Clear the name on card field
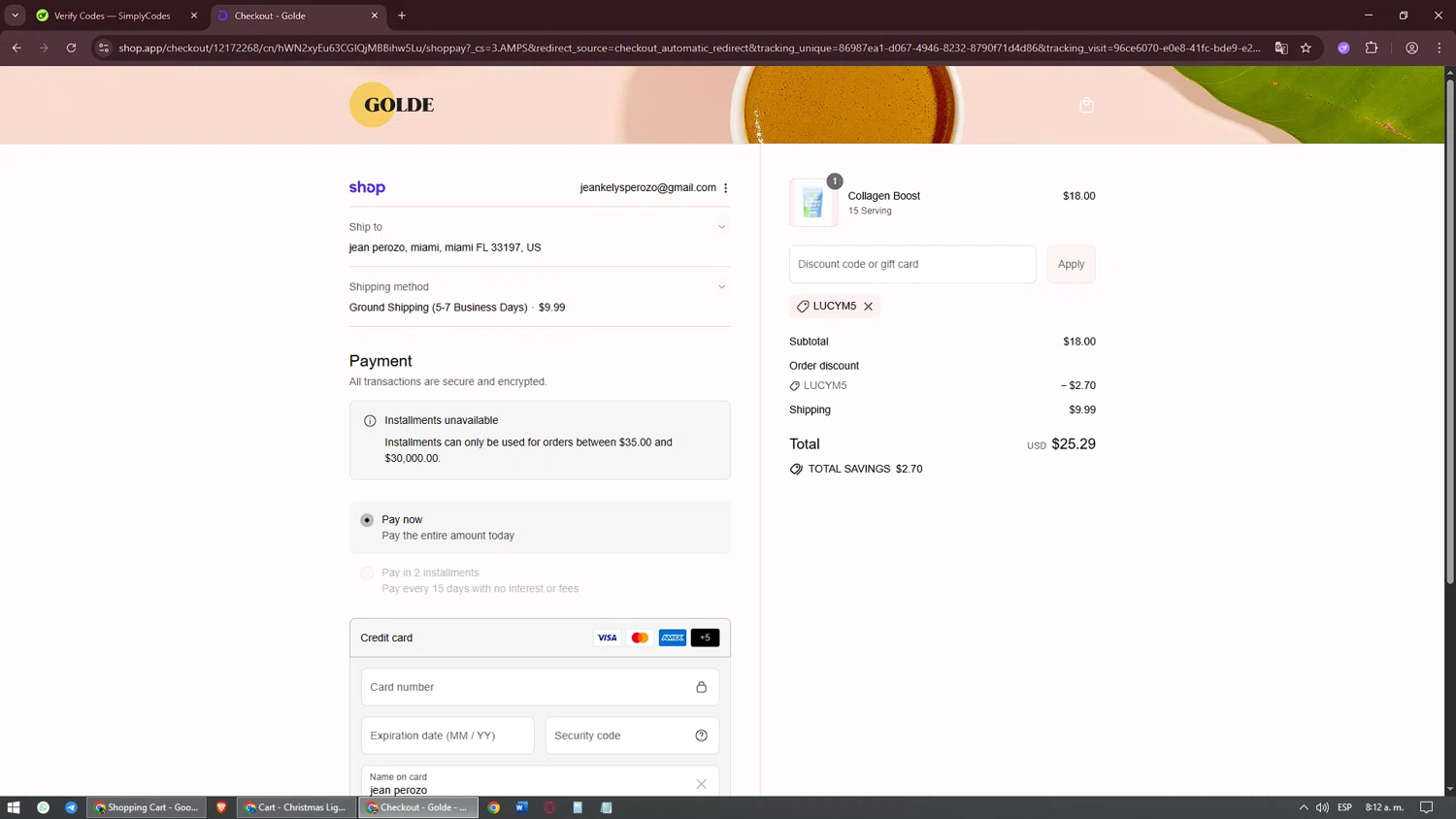 coord(701,784)
